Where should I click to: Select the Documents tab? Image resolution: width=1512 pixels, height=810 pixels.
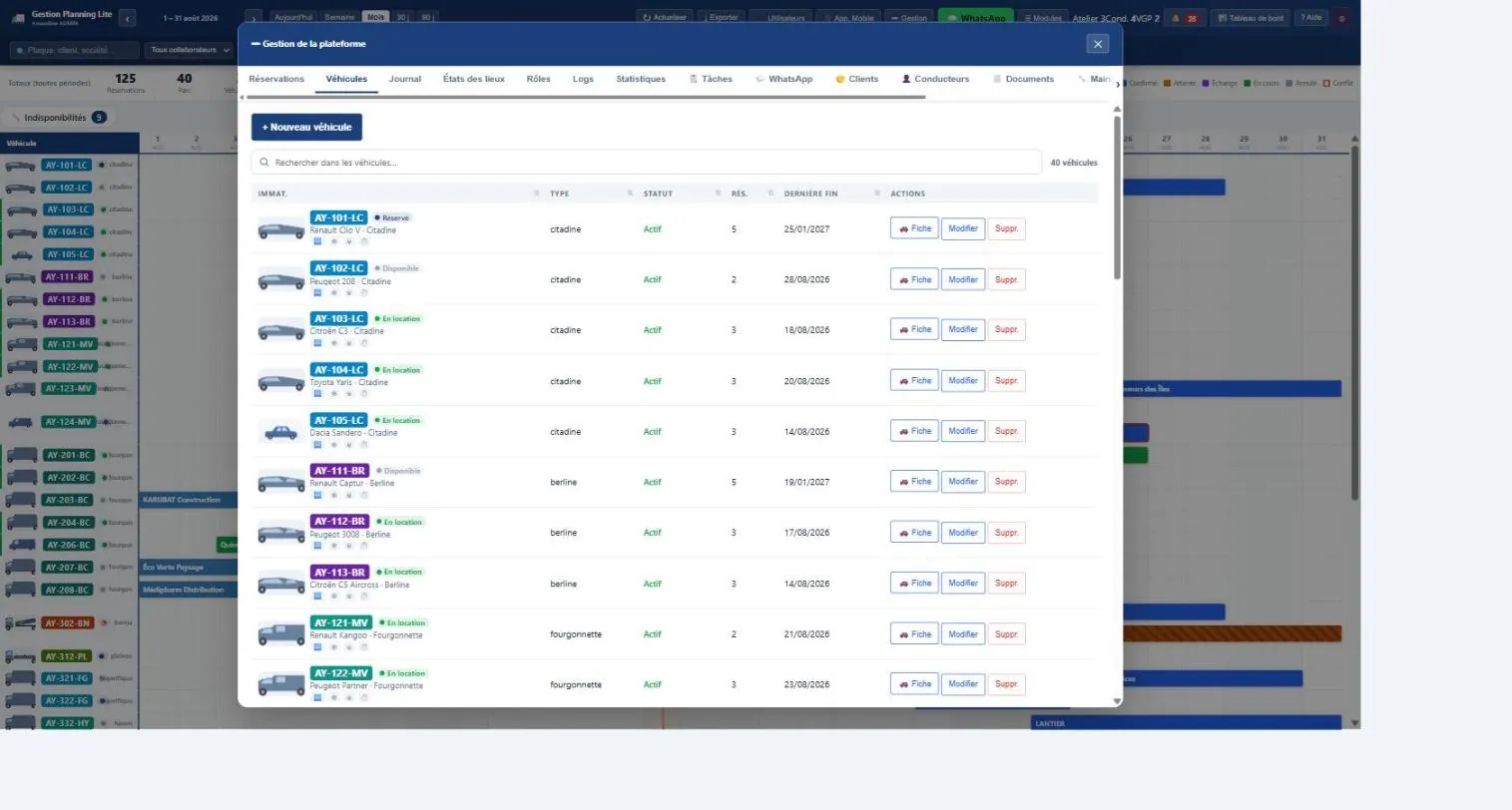click(1024, 79)
